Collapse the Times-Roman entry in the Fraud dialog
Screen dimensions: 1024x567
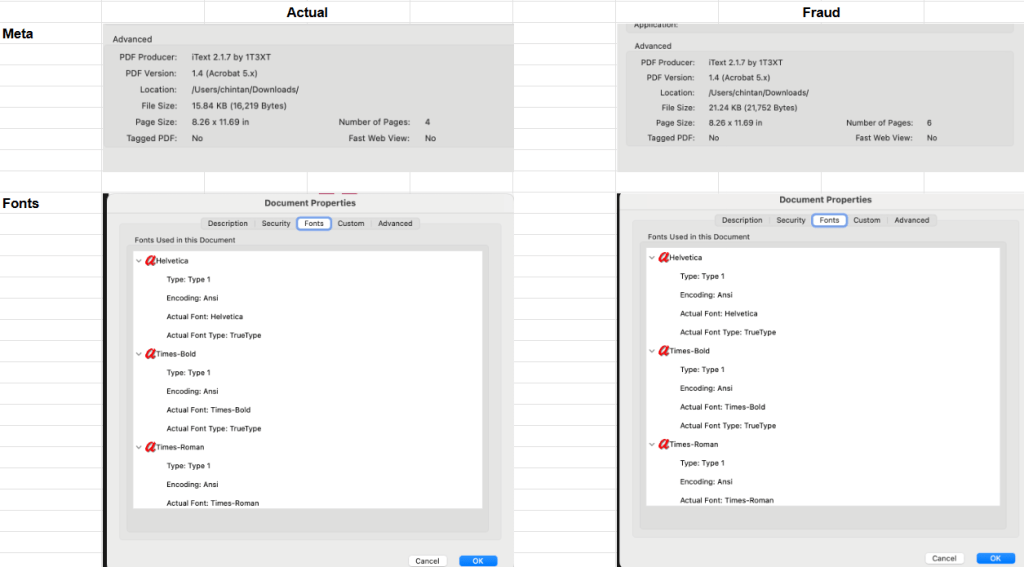[x=652, y=444]
